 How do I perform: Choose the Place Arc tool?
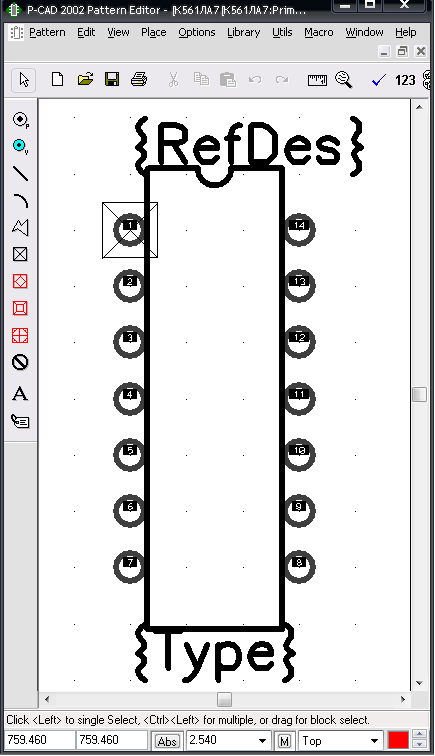(20, 200)
